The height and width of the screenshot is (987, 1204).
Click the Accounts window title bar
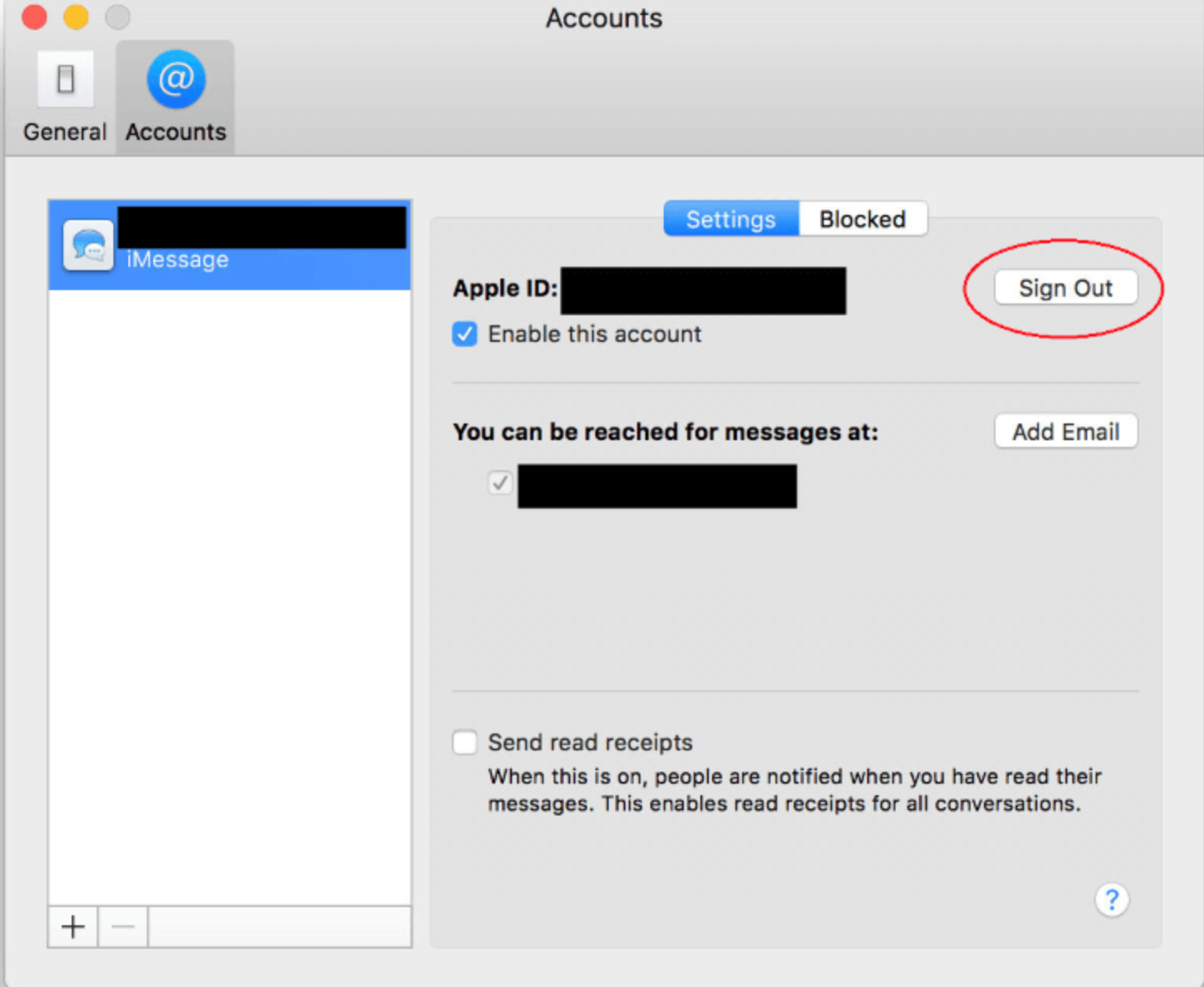click(602, 18)
